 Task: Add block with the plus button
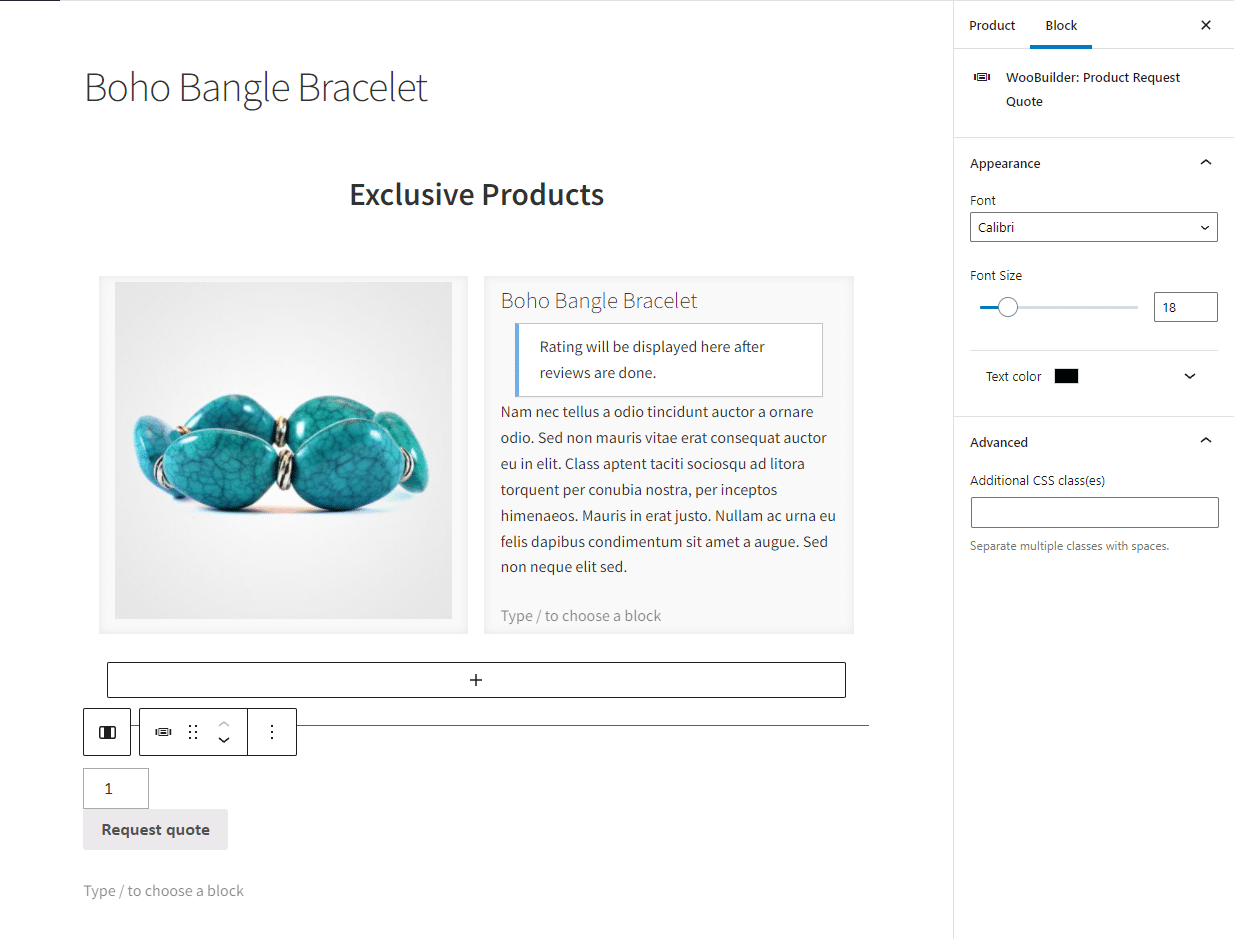(x=476, y=680)
